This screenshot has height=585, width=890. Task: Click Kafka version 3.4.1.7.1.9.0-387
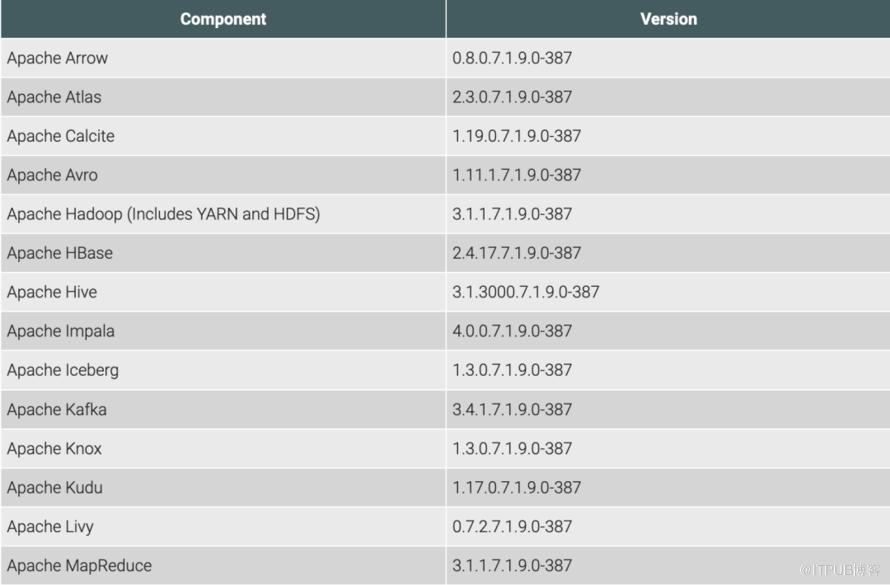(x=512, y=409)
